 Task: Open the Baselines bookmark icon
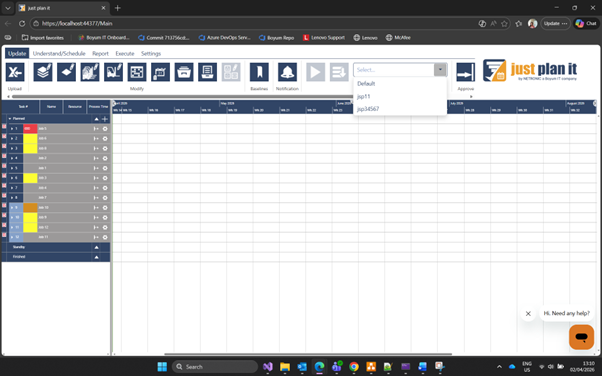point(259,72)
